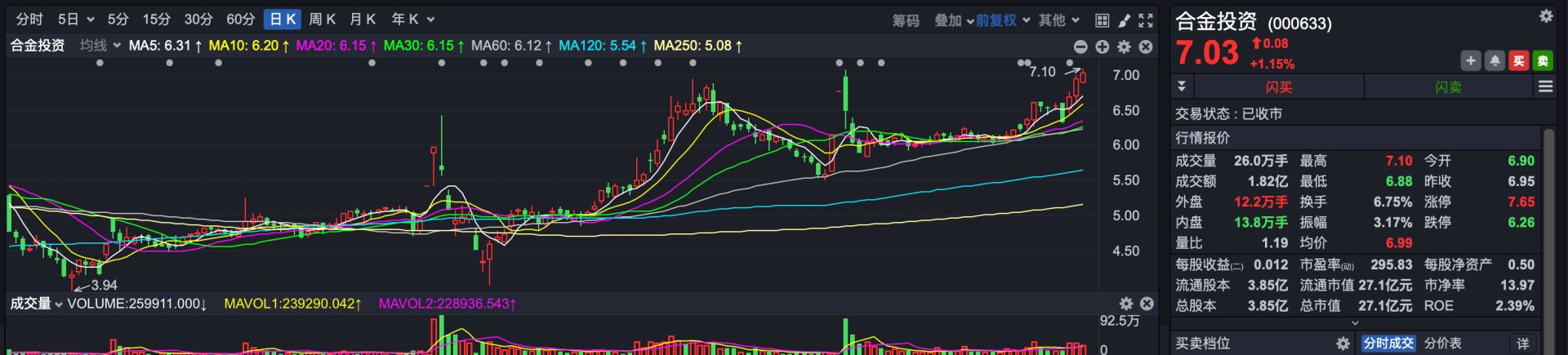This screenshot has width=1568, height=355.
Task: Click the 闪卖 quick sell button
Action: click(1448, 87)
